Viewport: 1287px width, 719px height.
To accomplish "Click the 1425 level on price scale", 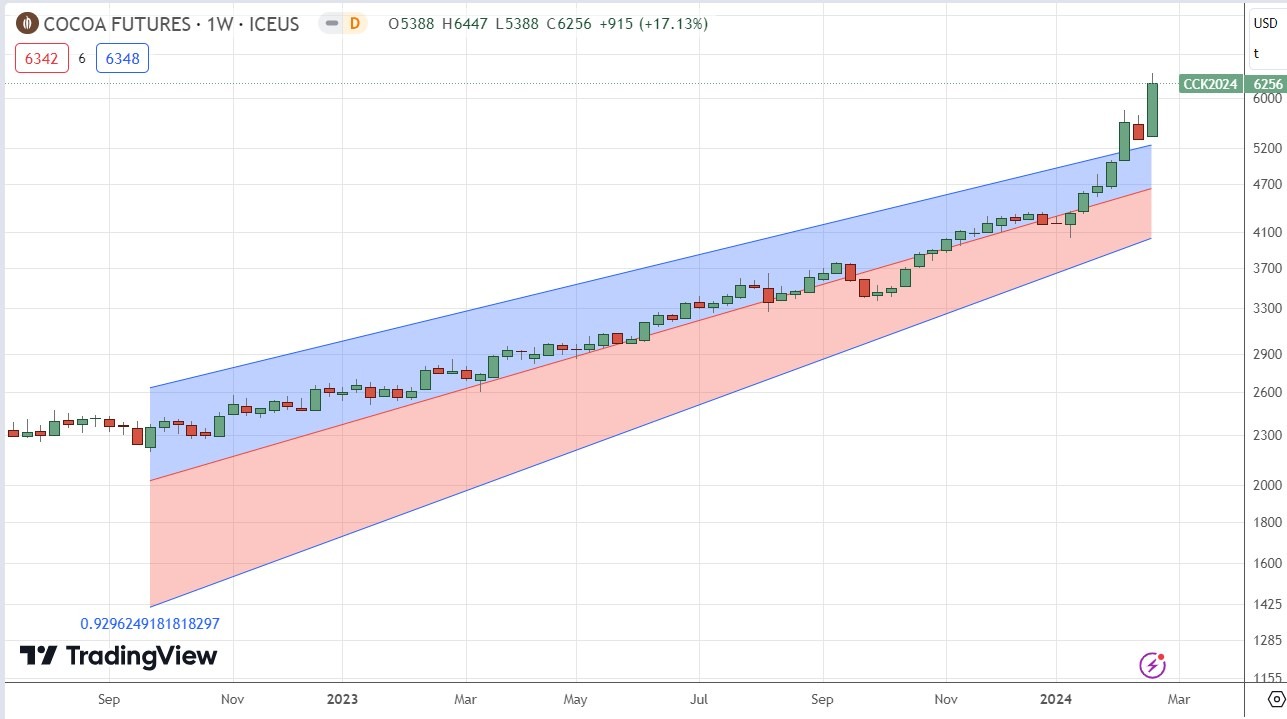I will [x=1266, y=605].
